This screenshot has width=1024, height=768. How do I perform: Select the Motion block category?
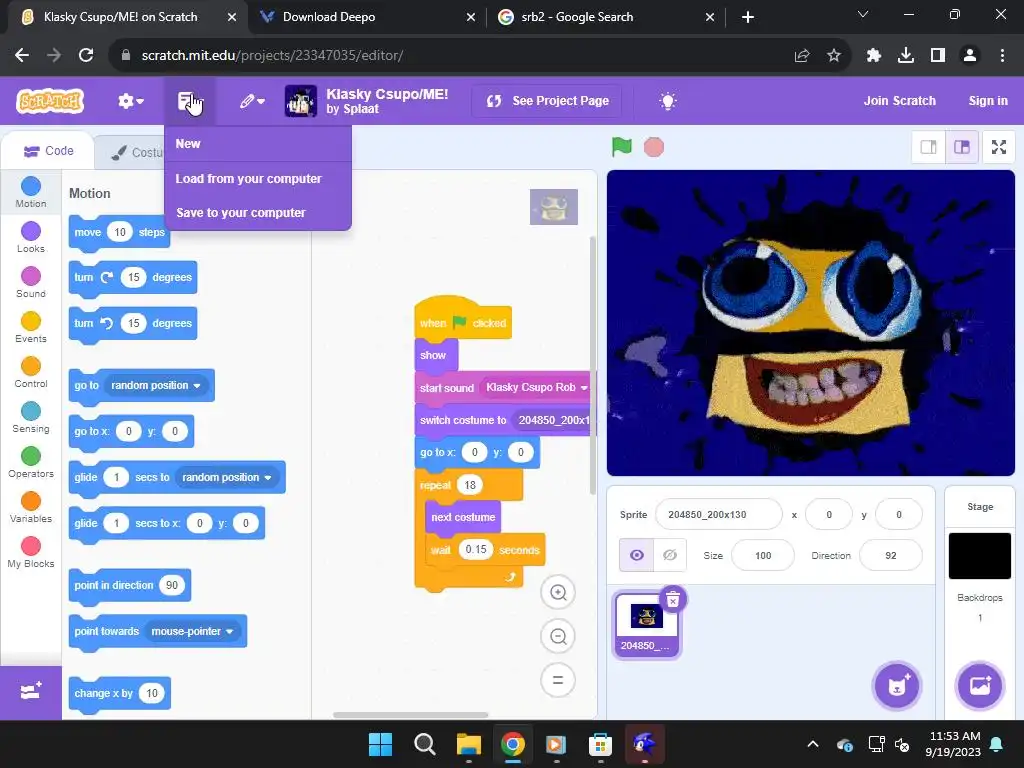pyautogui.click(x=31, y=193)
